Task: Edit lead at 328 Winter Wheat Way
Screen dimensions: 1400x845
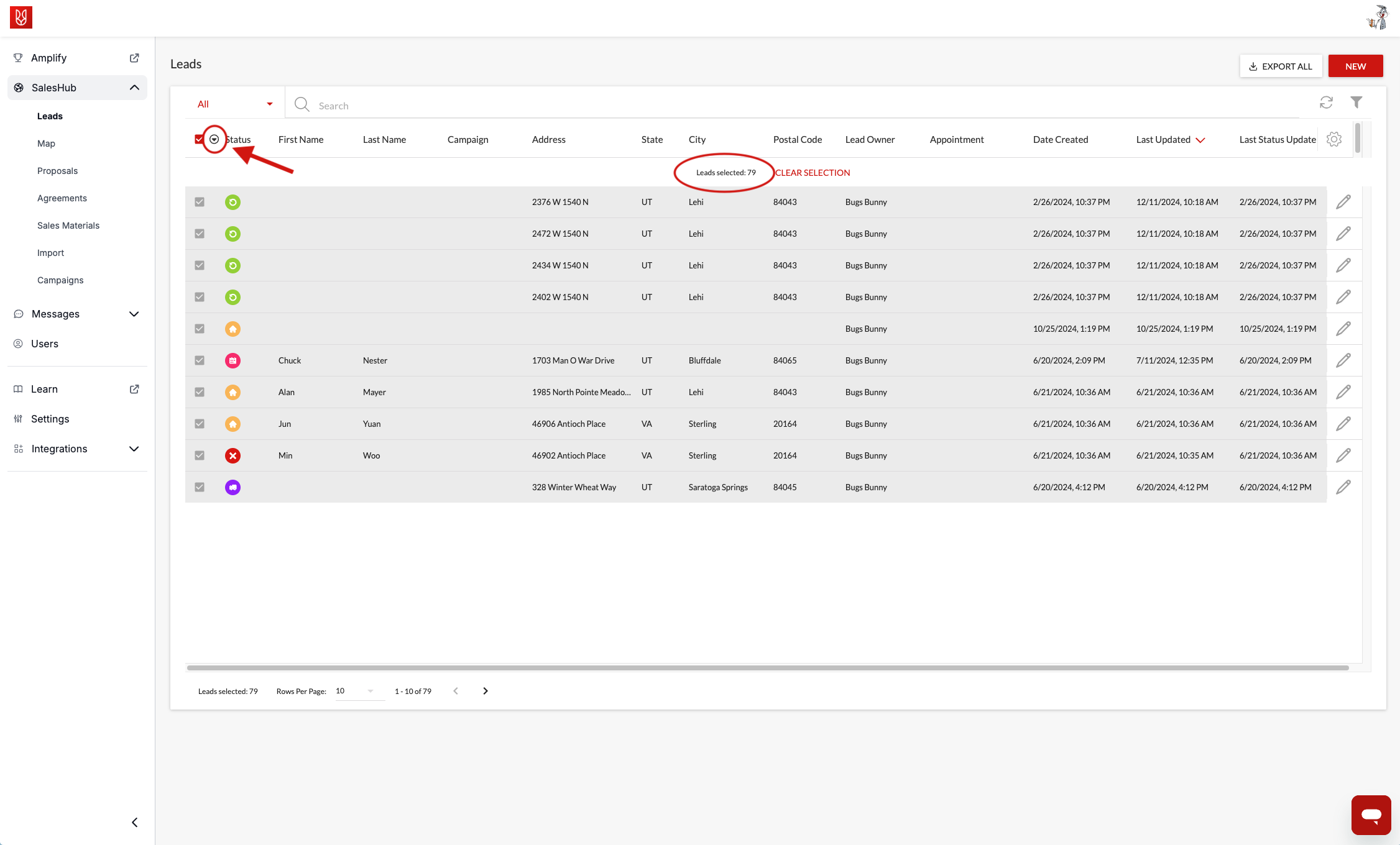Action: 1343,487
